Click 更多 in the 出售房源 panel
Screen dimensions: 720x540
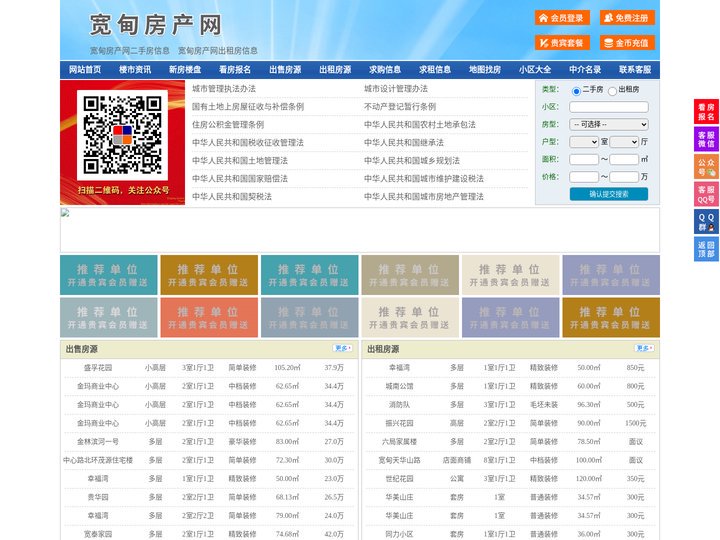coord(343,349)
